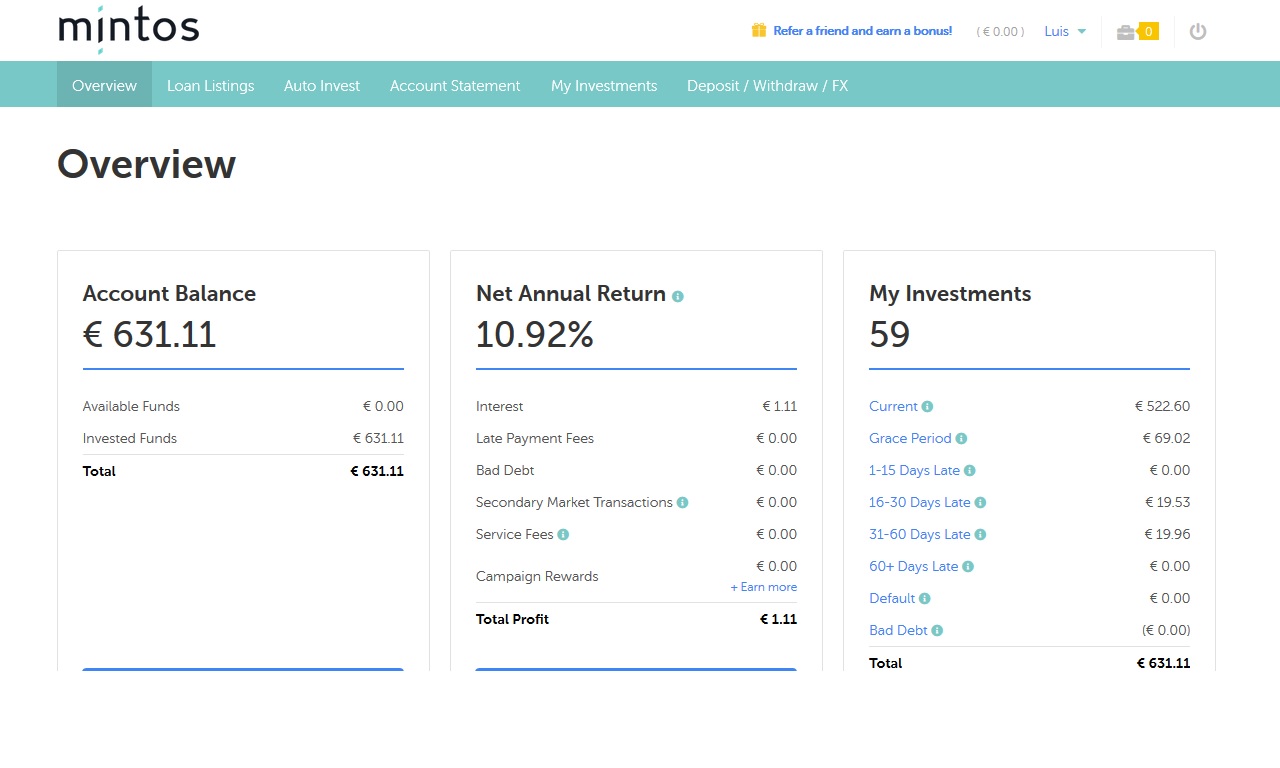Go to the Auto Invest tab
1280x768 pixels.
322,86
